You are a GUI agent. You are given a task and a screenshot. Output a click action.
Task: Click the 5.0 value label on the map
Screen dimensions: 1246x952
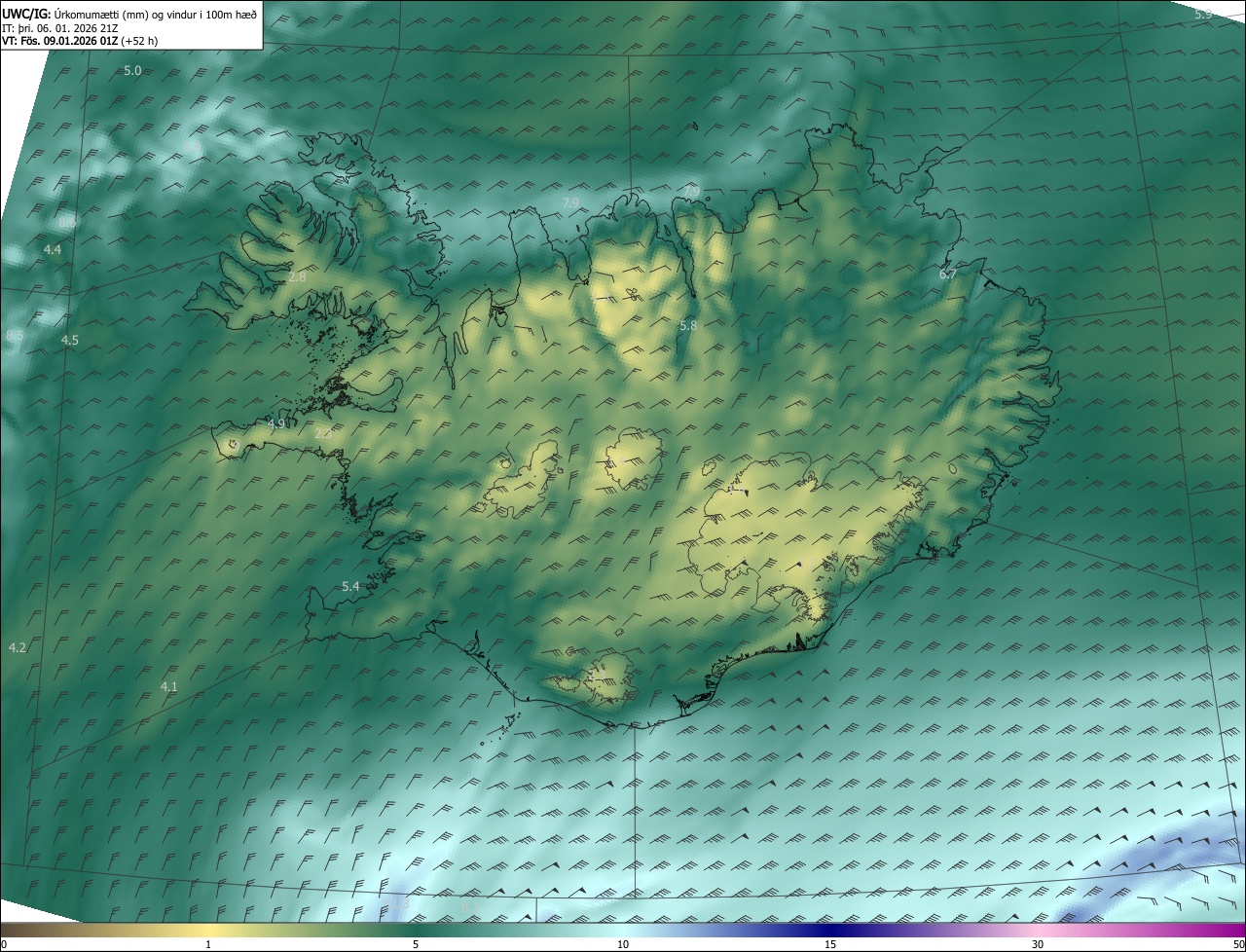[133, 71]
